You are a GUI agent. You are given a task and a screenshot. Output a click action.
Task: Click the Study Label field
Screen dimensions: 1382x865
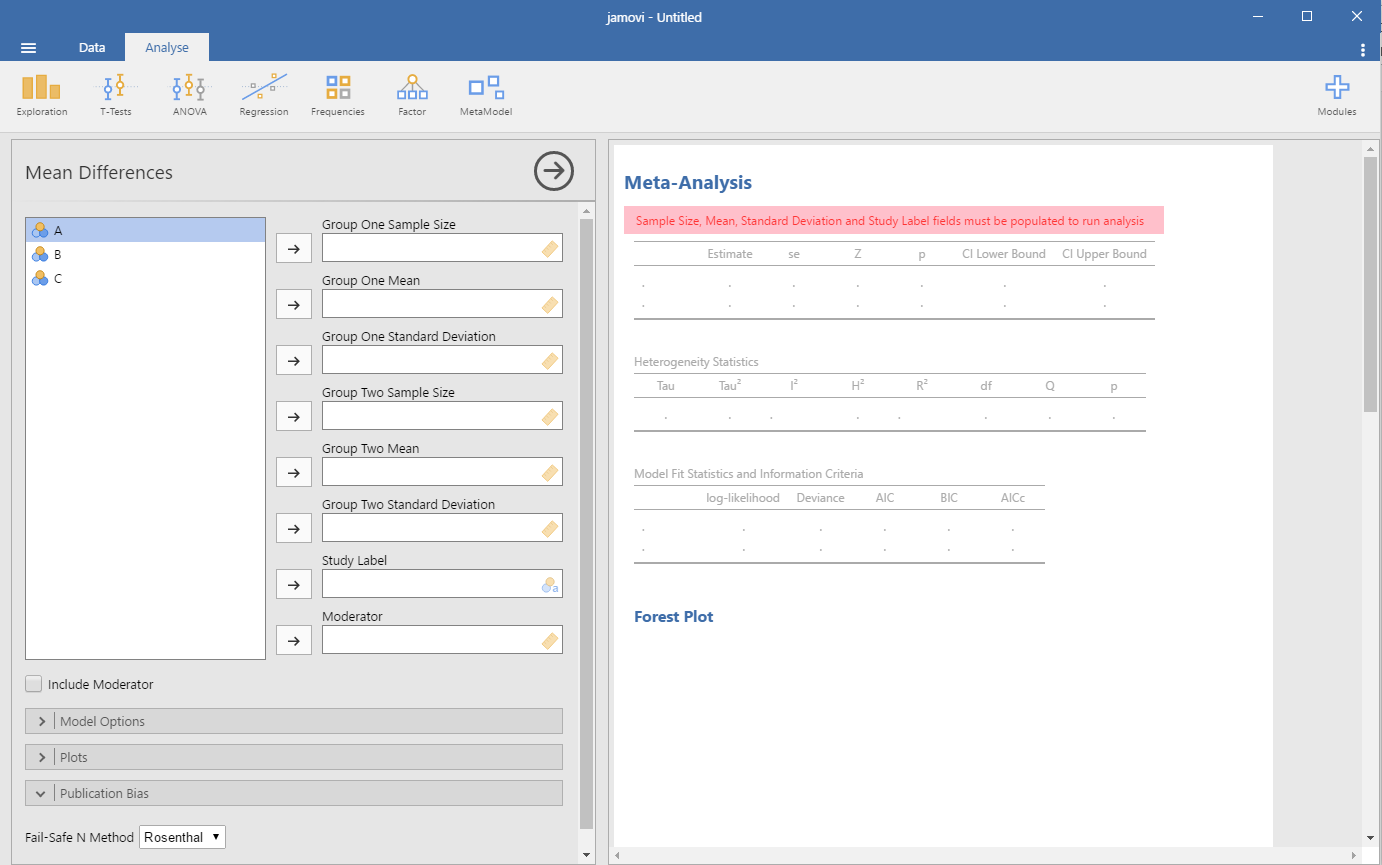[442, 584]
